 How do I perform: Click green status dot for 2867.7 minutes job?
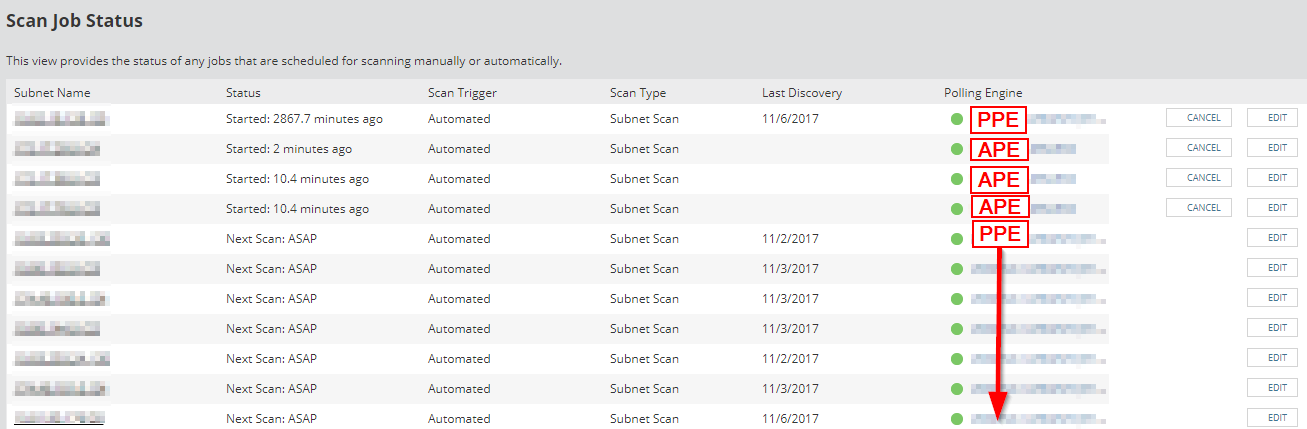[957, 120]
